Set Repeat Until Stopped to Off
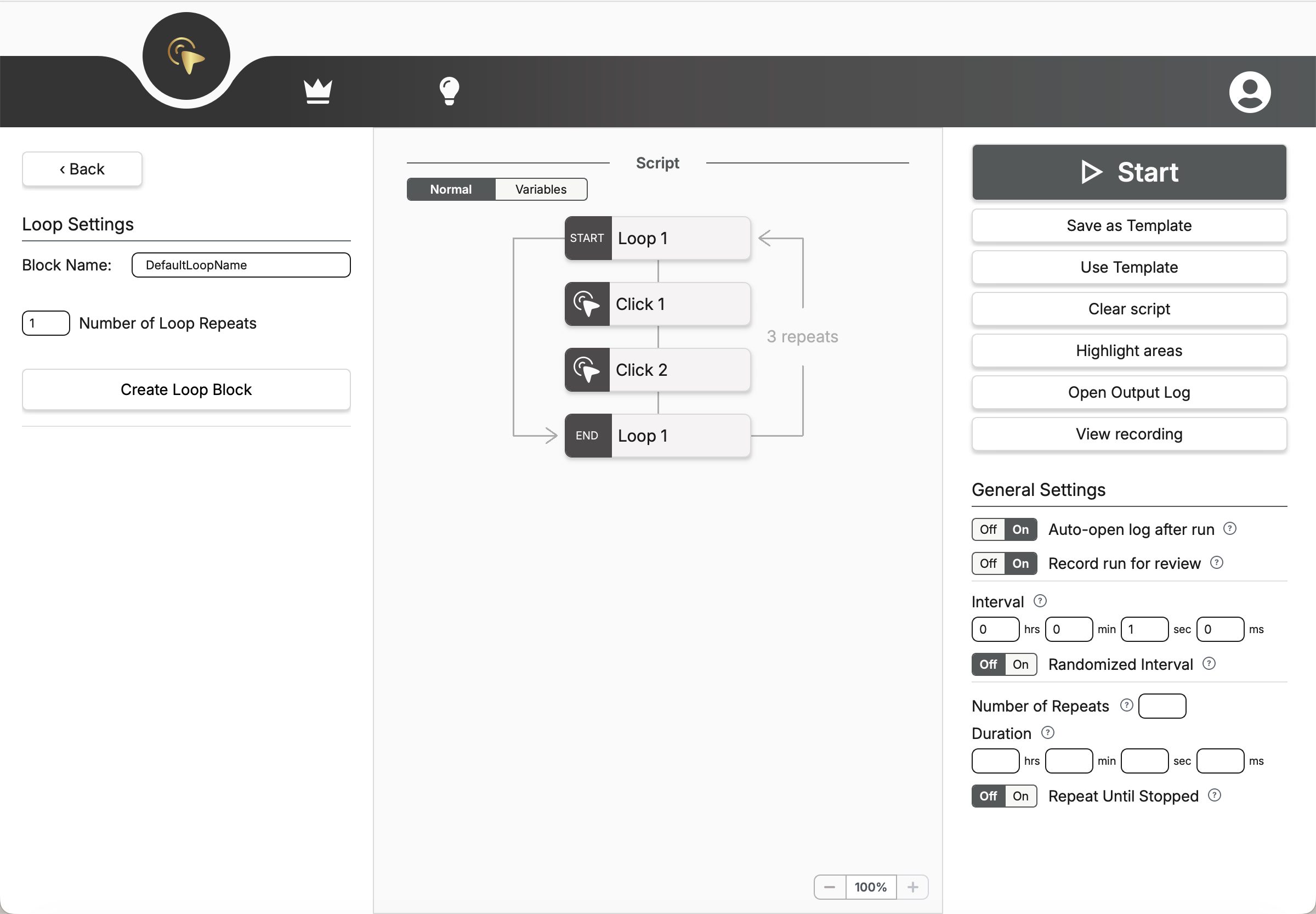1316x914 pixels. coord(989,796)
